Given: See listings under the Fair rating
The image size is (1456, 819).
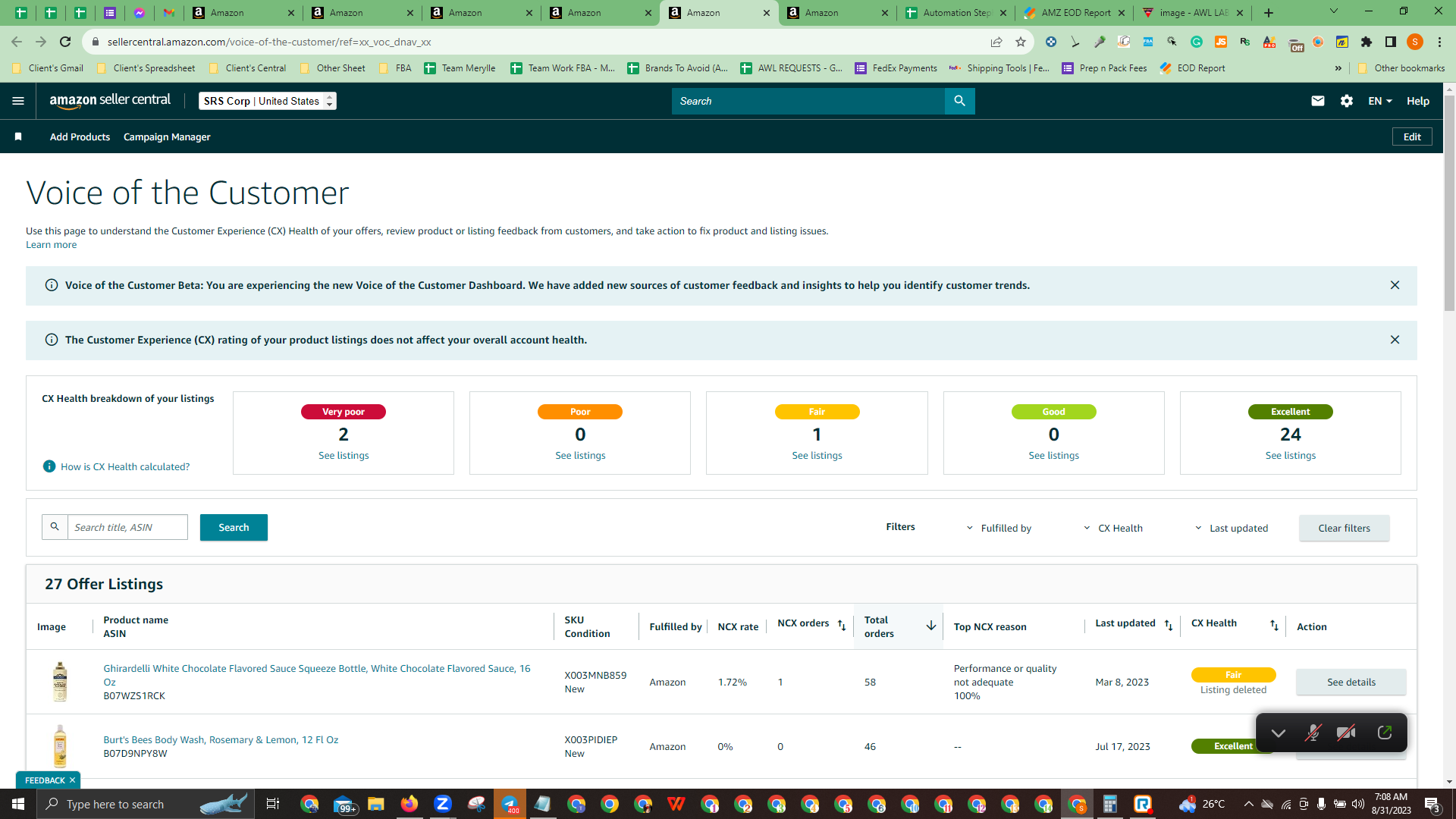Looking at the screenshot, I should 817,456.
